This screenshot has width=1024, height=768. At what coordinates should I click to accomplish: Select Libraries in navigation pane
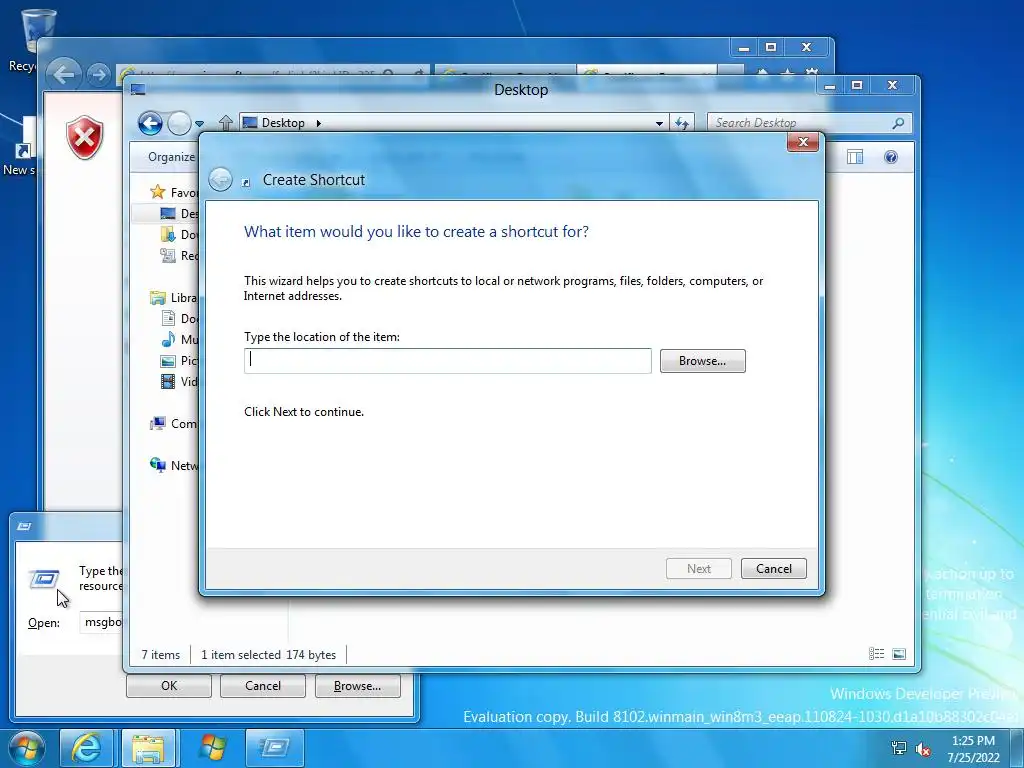tap(174, 298)
